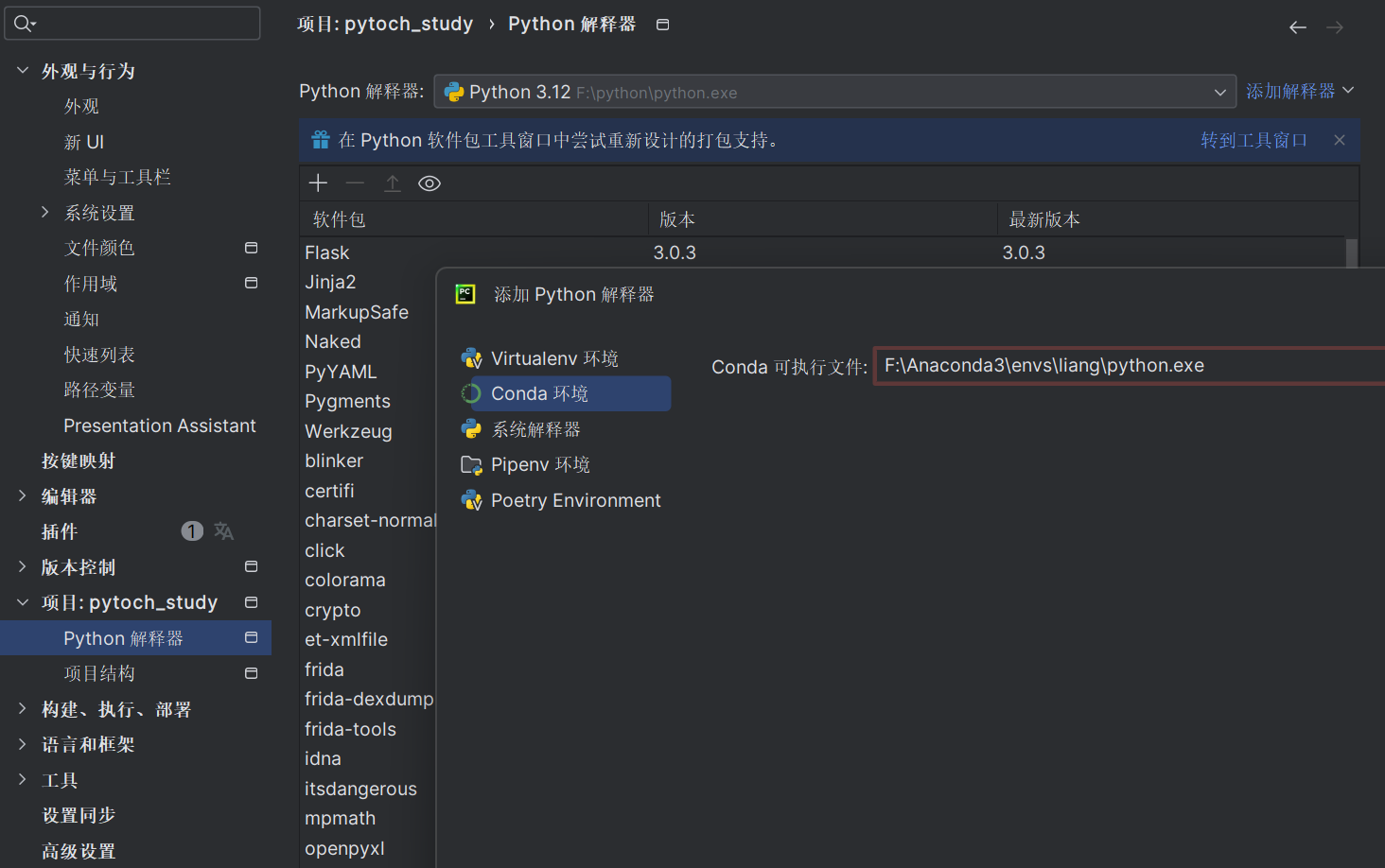The image size is (1385, 868).
Task: Expand the 构建、执行、部署 section
Action: (x=23, y=708)
